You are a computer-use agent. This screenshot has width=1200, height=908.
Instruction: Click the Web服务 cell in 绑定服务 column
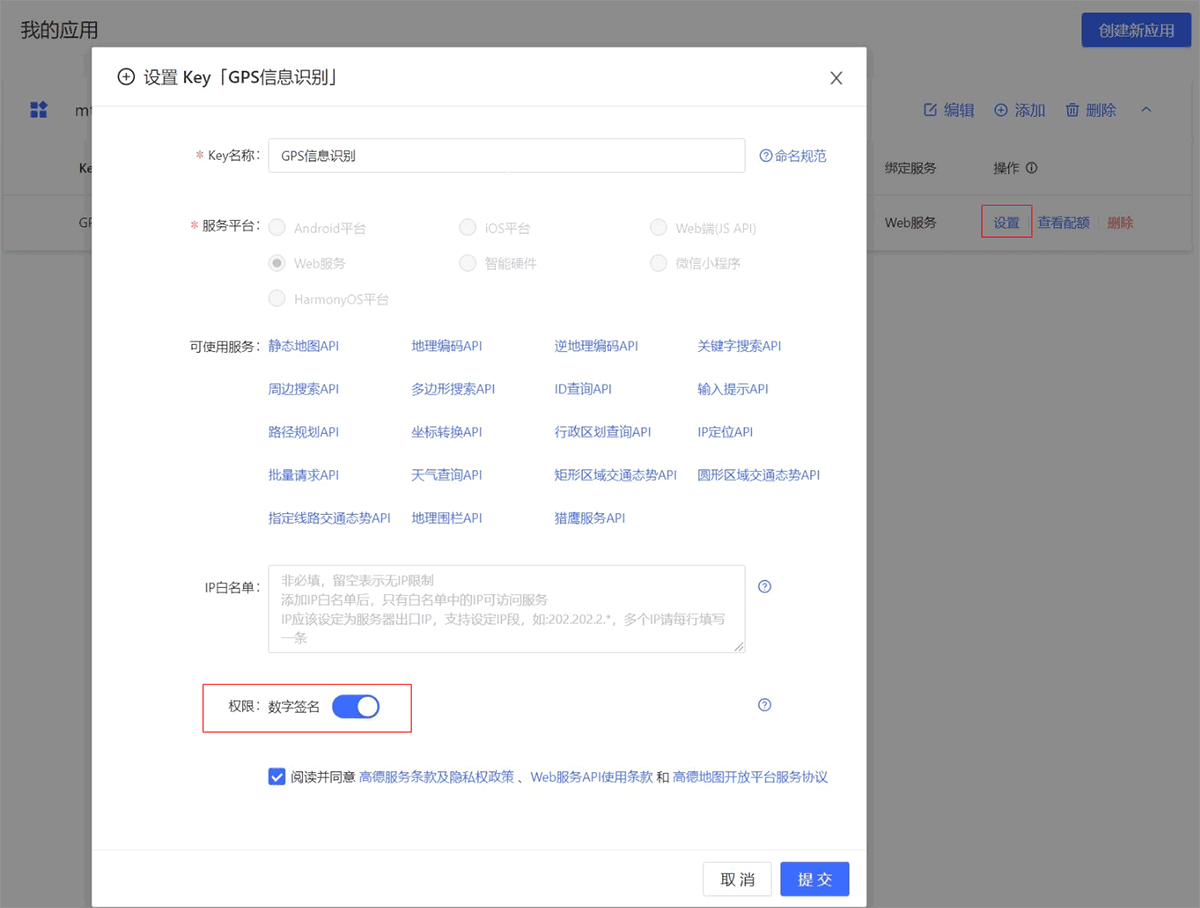[911, 222]
